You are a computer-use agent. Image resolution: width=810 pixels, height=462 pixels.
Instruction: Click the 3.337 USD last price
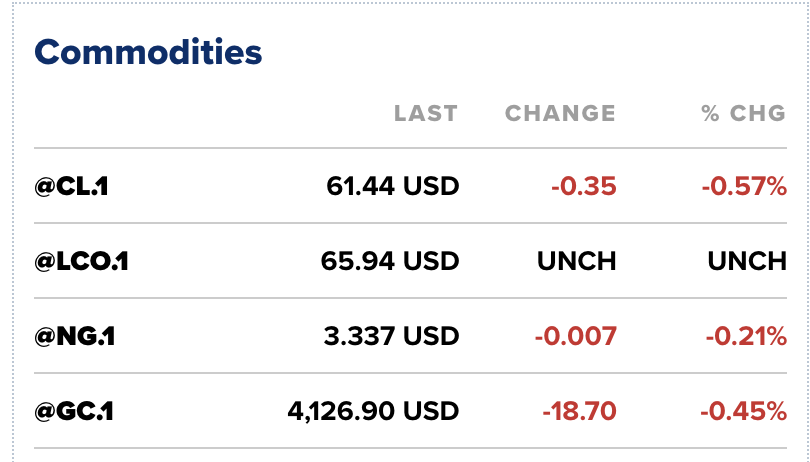pos(391,336)
